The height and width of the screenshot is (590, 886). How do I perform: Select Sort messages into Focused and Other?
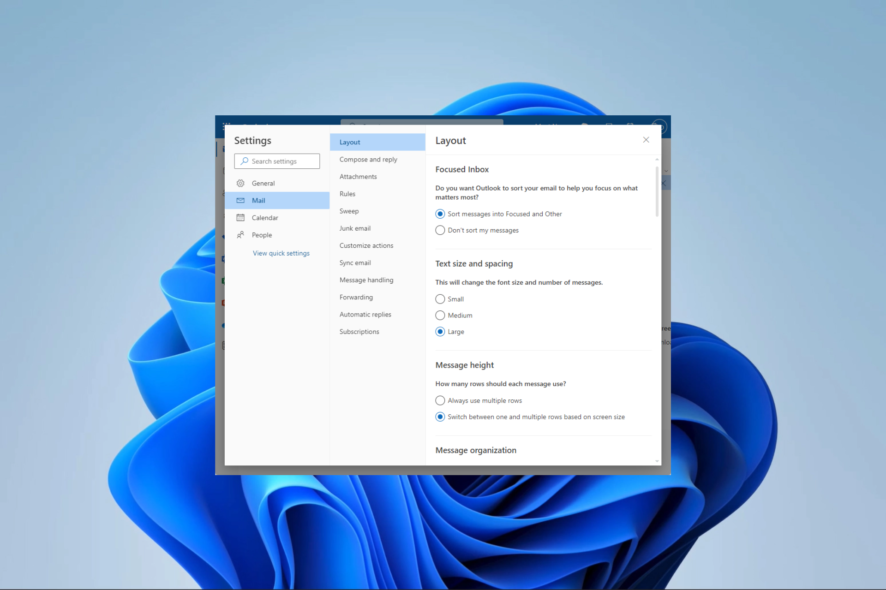click(x=440, y=214)
